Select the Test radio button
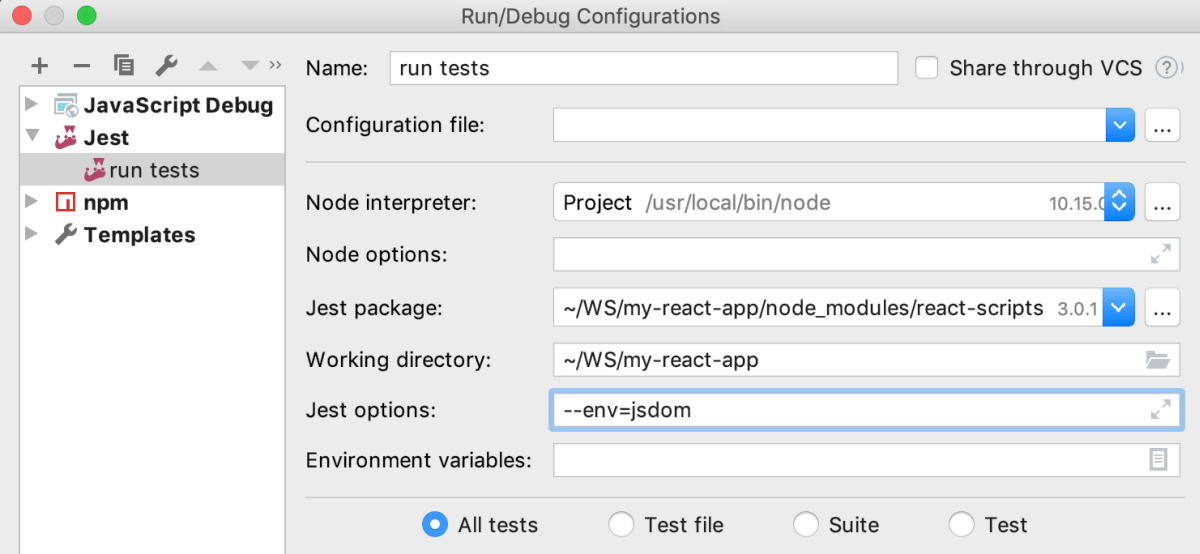The width and height of the screenshot is (1200, 554). pyautogui.click(x=961, y=525)
